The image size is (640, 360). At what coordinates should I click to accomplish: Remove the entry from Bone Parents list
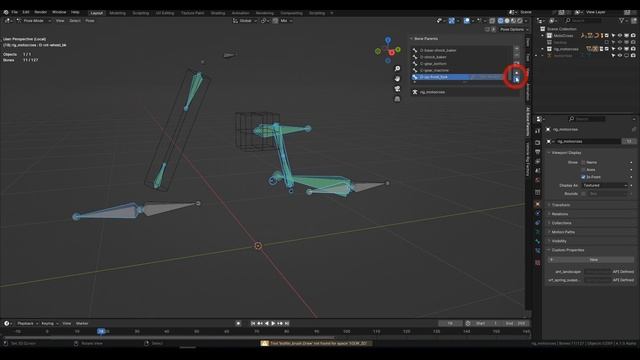coord(516,55)
